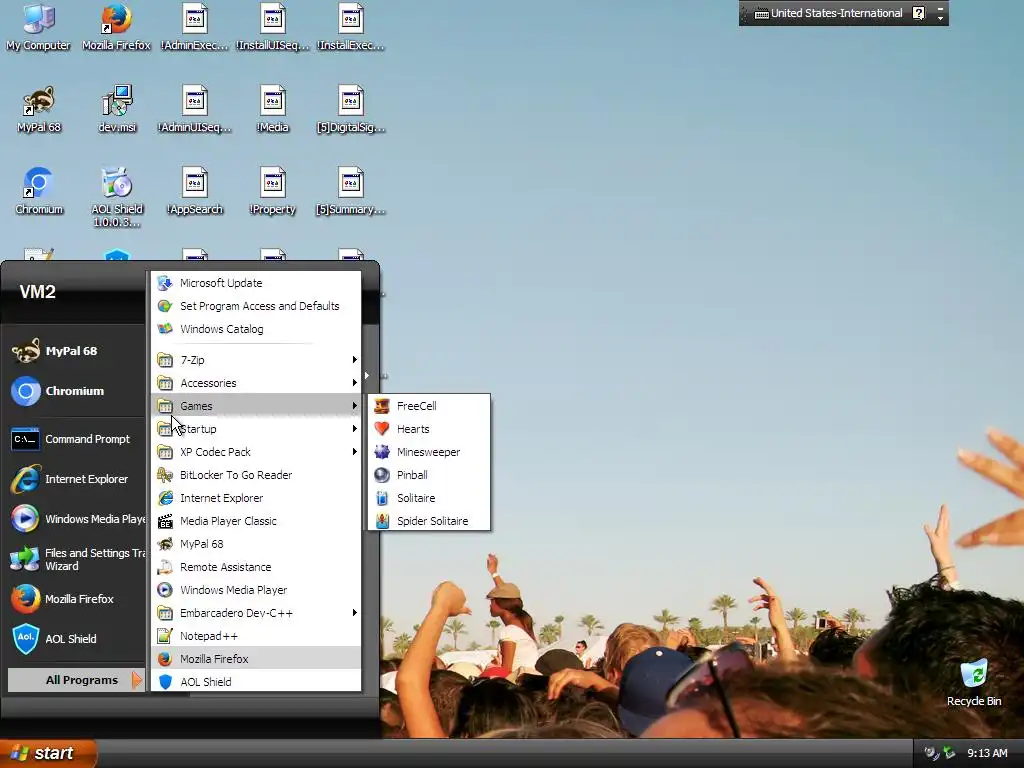This screenshot has width=1024, height=768.
Task: Launch Spider Solitaire game
Action: point(429,520)
